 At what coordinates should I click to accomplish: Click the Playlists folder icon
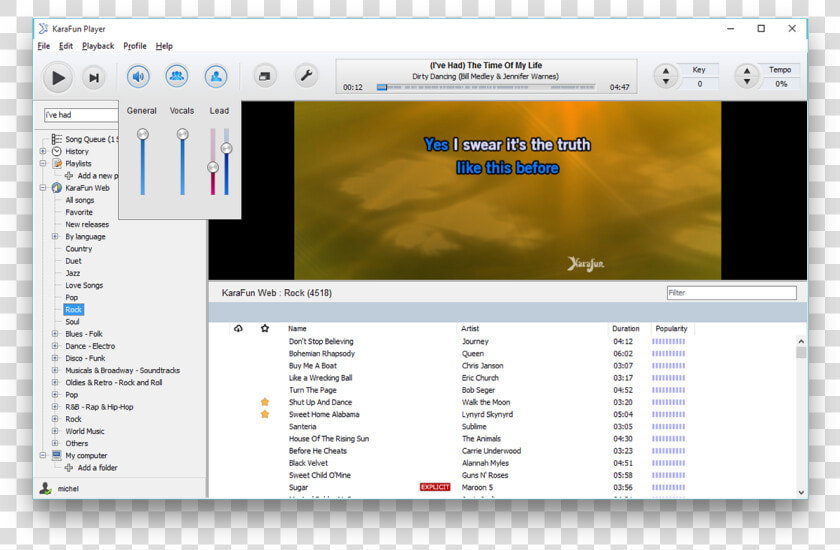coord(57,163)
